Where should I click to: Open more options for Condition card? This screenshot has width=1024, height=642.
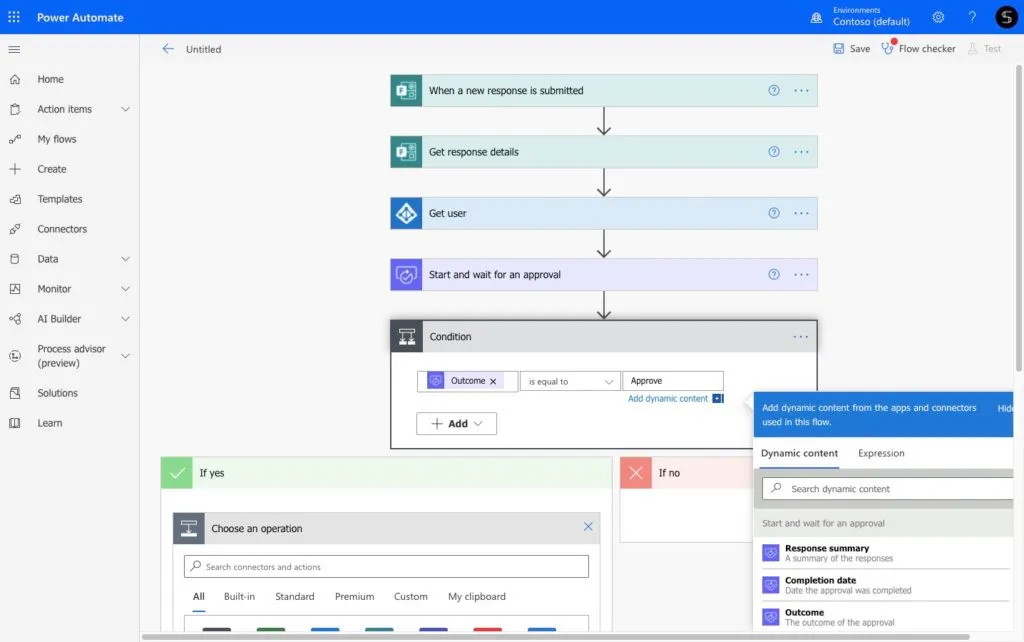click(x=801, y=337)
